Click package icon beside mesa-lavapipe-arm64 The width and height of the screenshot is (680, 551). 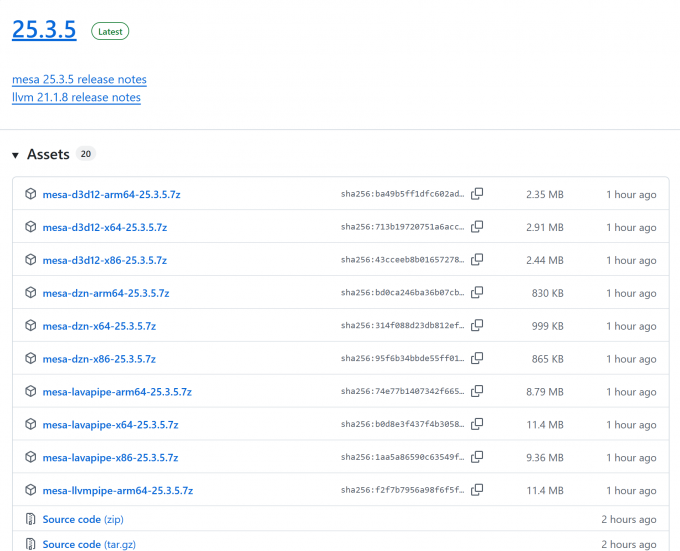(30, 391)
